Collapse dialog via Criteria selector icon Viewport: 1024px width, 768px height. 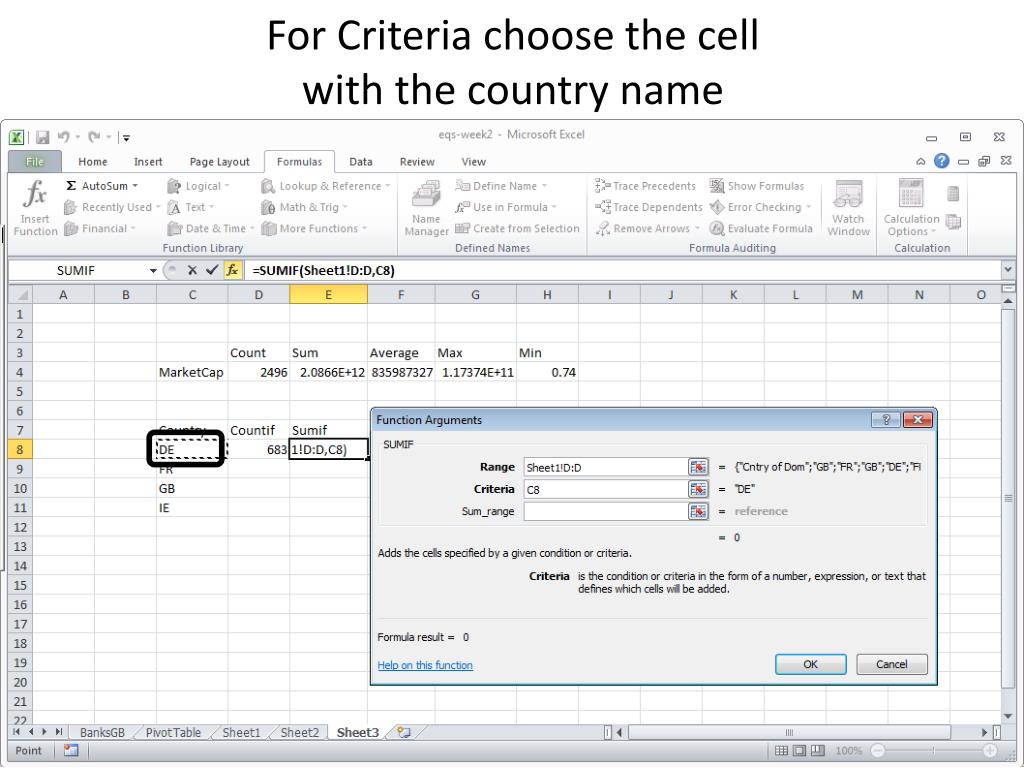point(698,489)
